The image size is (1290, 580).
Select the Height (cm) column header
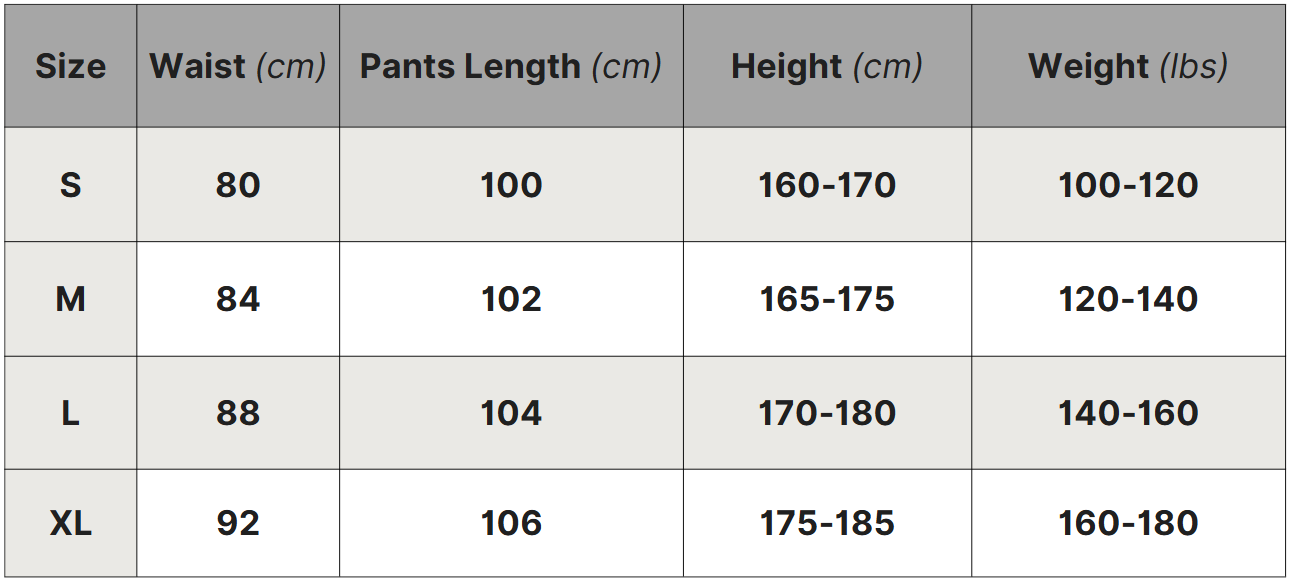click(x=827, y=66)
